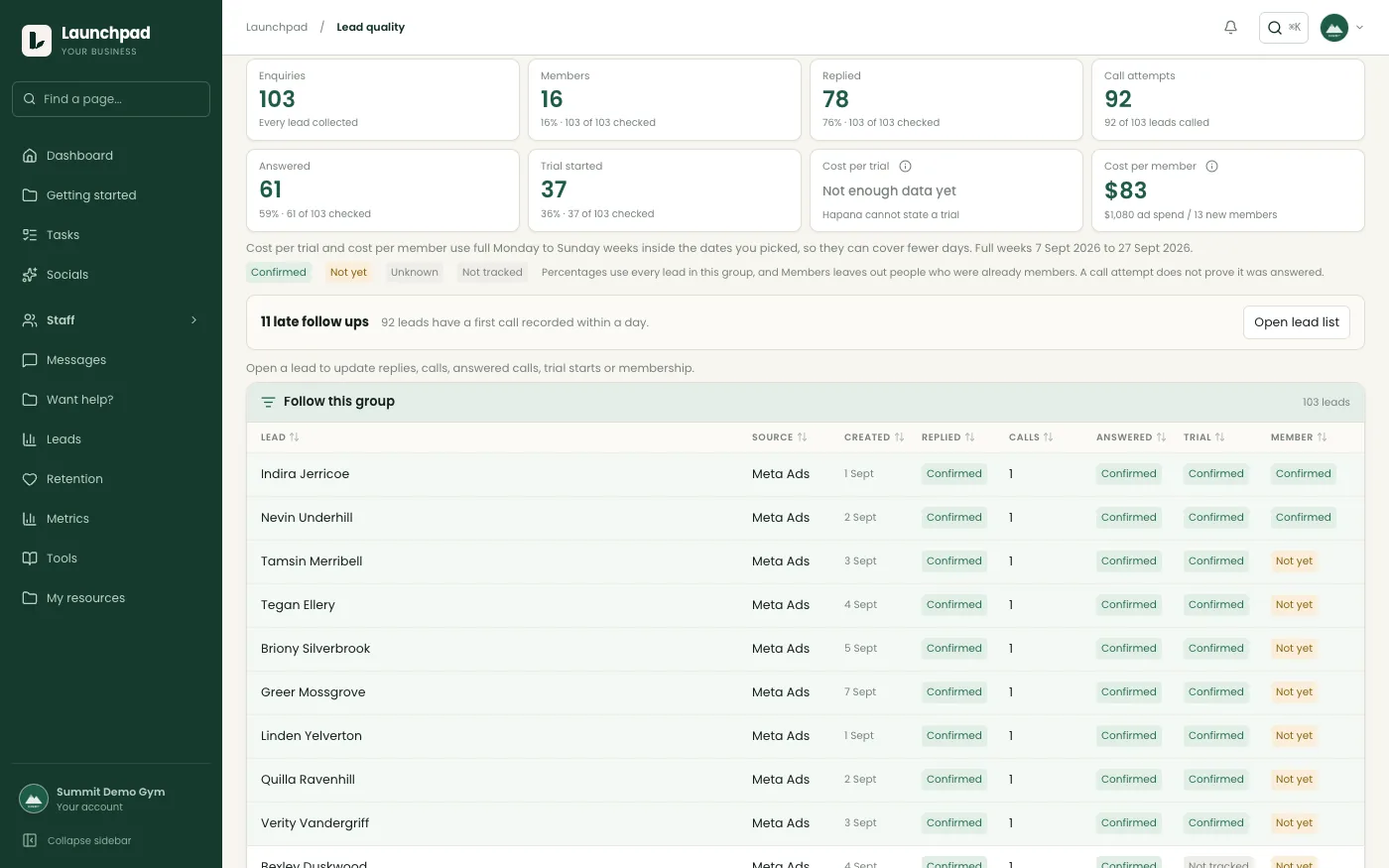Viewport: 1389px width, 868px height.
Task: Open the Briony Silverbrook lead
Action: click(806, 649)
